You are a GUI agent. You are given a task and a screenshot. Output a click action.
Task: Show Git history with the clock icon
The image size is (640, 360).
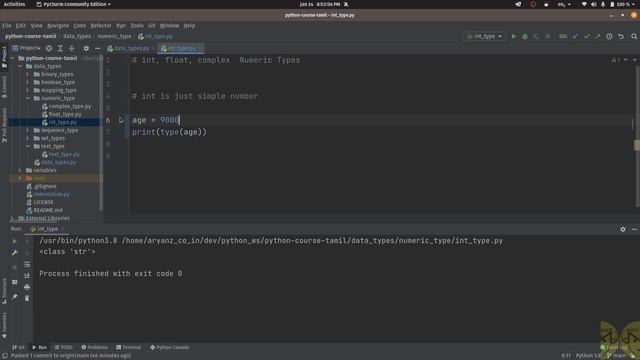(609, 36)
